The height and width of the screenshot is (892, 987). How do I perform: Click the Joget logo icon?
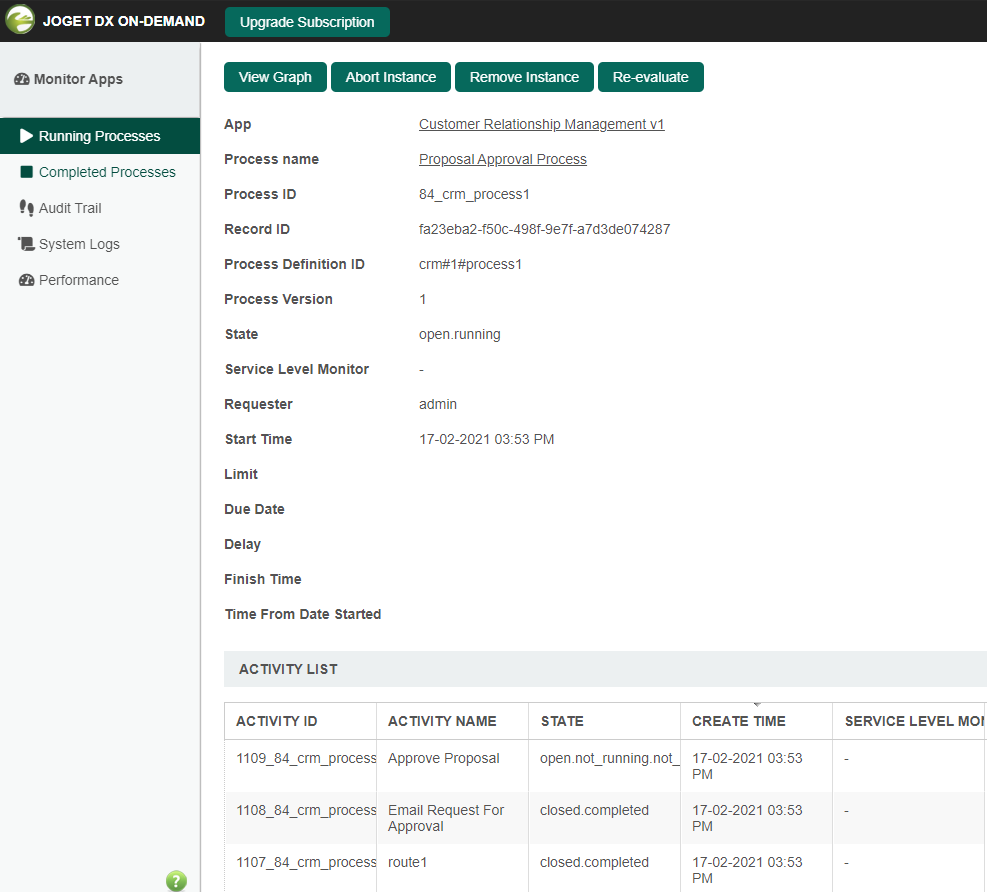click(x=20, y=20)
